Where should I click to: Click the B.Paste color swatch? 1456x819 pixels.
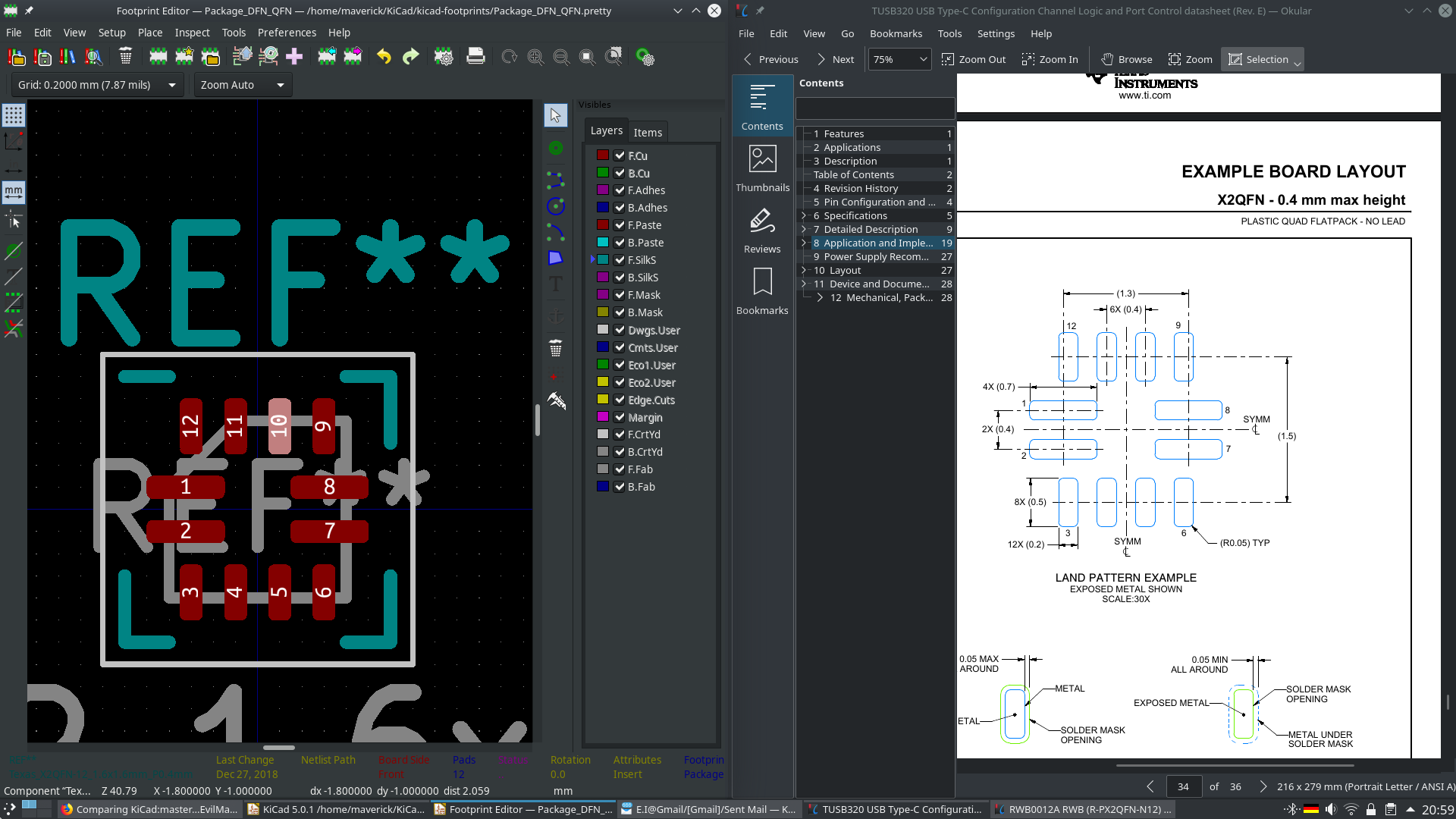pos(603,243)
